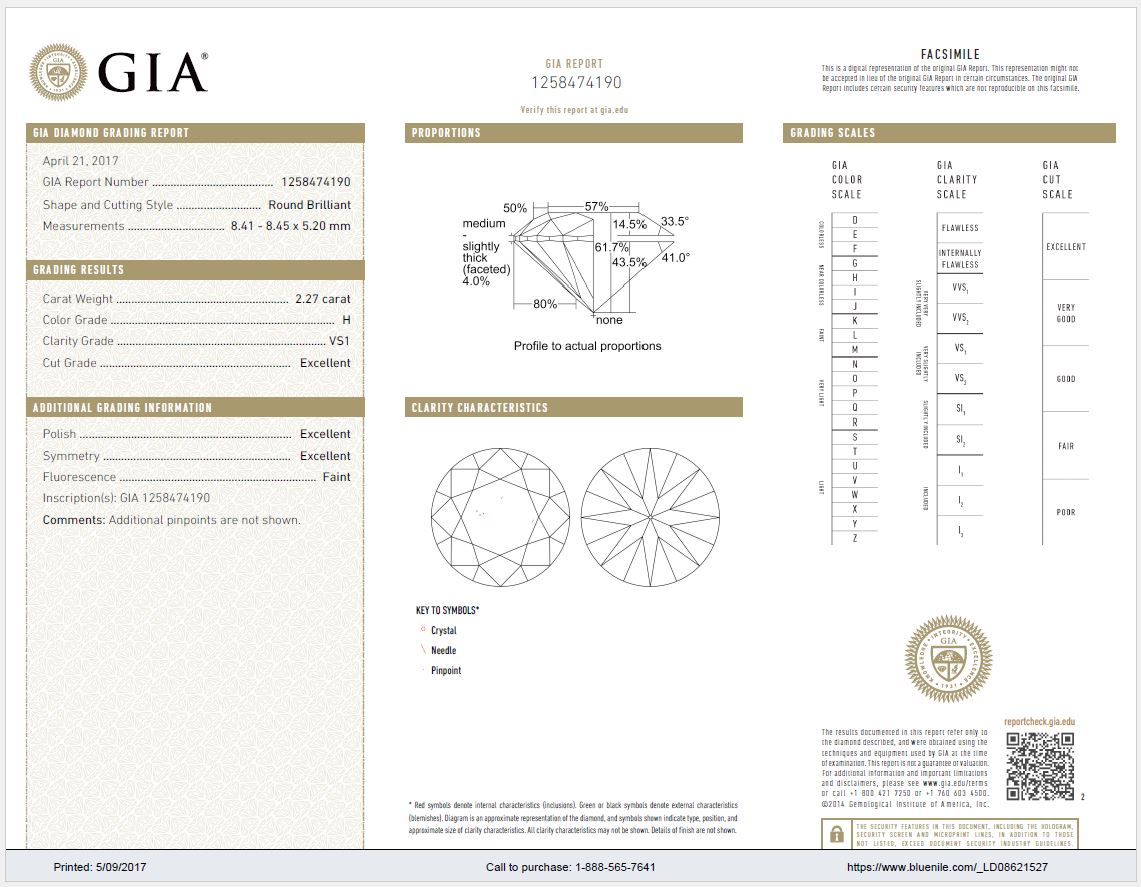The image size is (1141, 887).
Task: Click FLAWLESS on the clarity scale
Action: pyautogui.click(x=960, y=228)
